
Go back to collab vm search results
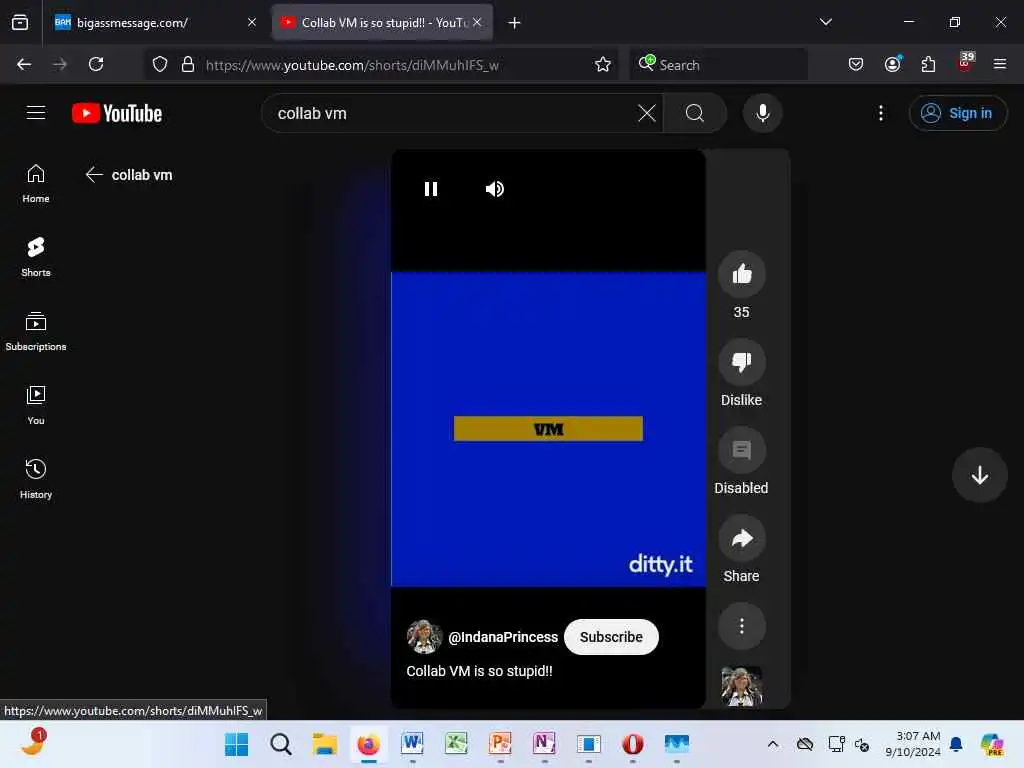(94, 174)
